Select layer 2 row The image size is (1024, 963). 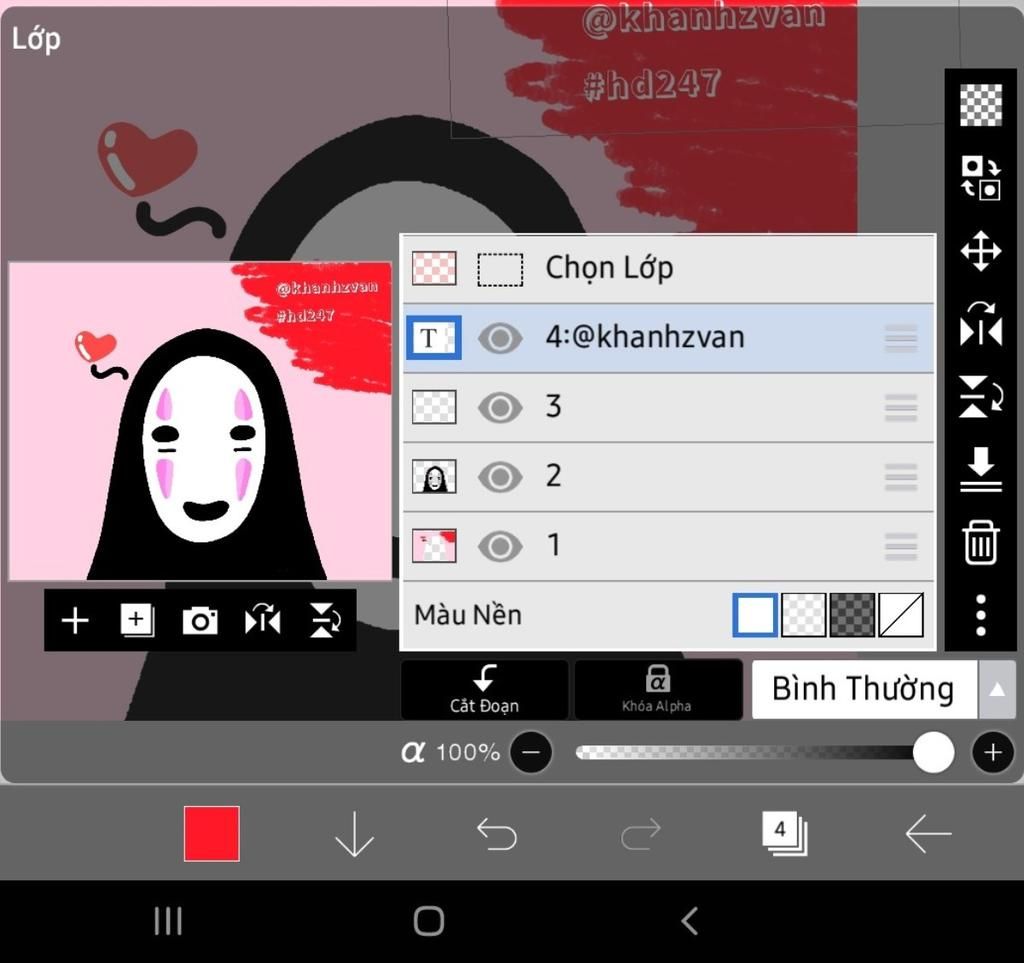pos(668,477)
